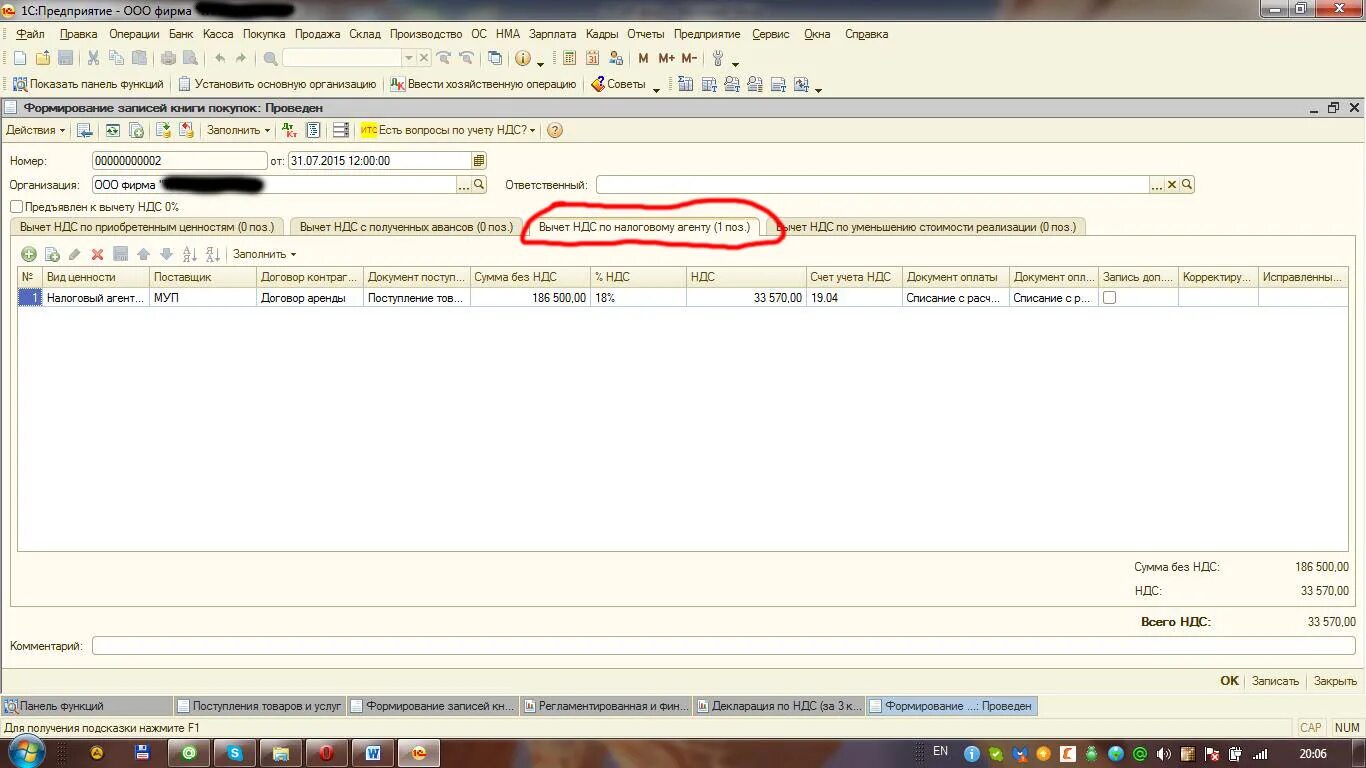
Task: Click the M- memory button
Action: tap(689, 59)
